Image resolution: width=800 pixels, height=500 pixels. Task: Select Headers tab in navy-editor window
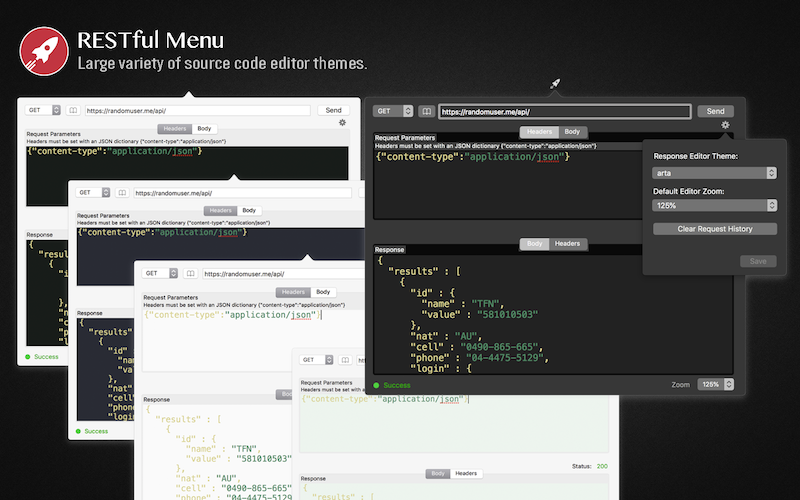(220, 210)
